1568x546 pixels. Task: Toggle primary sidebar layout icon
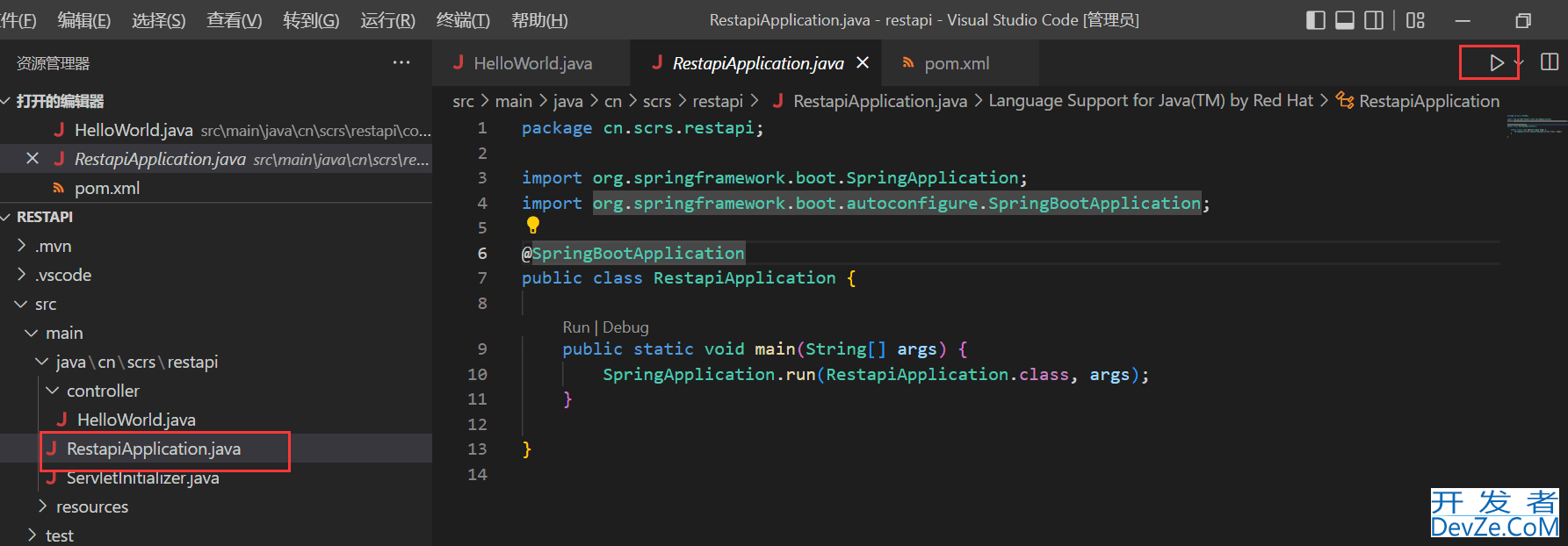click(x=1315, y=20)
